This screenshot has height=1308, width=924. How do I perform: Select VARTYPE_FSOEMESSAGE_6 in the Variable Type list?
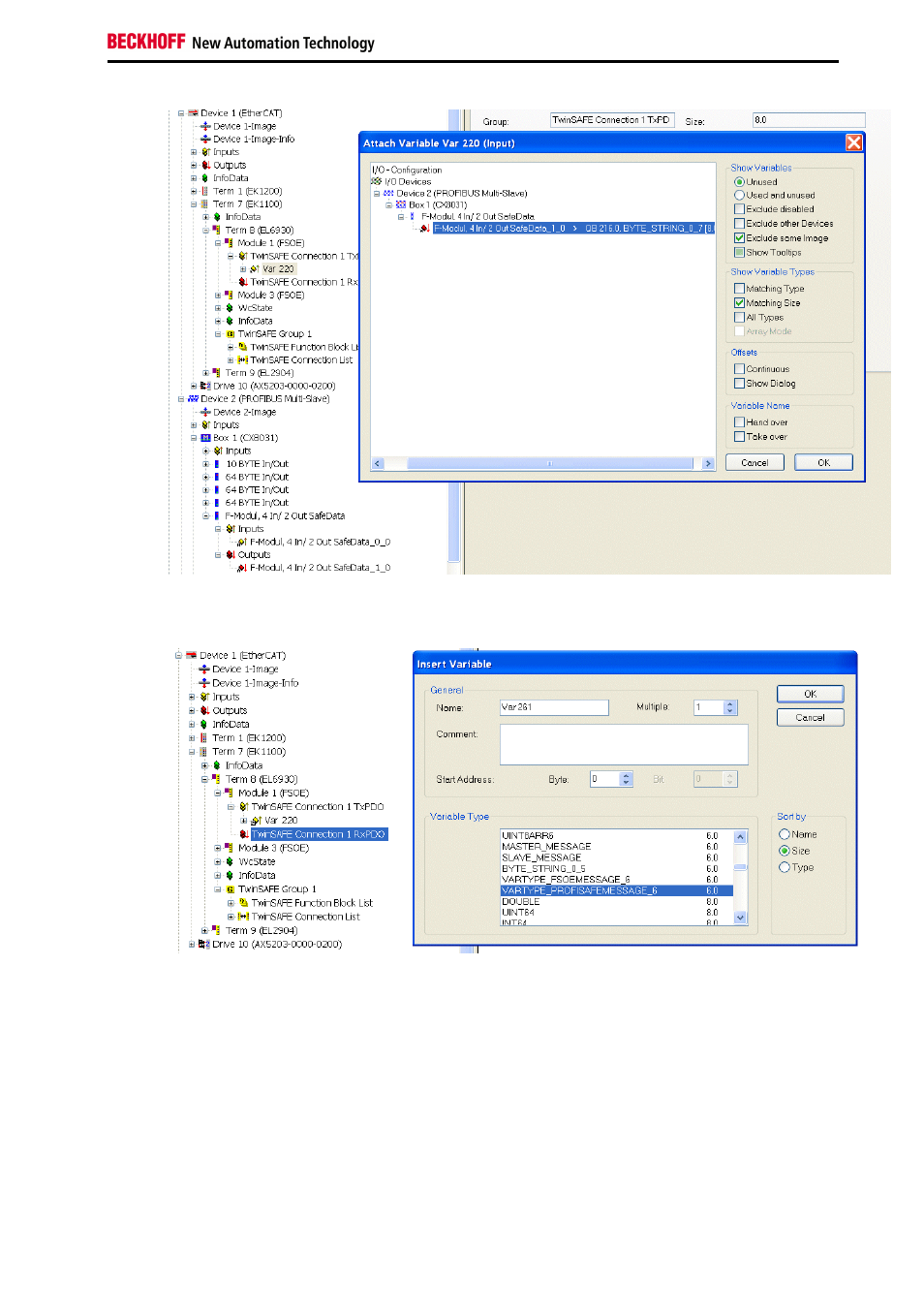click(x=616, y=880)
